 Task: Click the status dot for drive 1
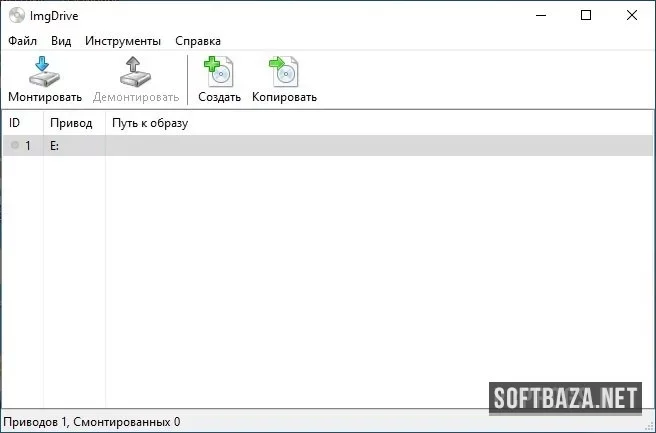click(x=15, y=145)
